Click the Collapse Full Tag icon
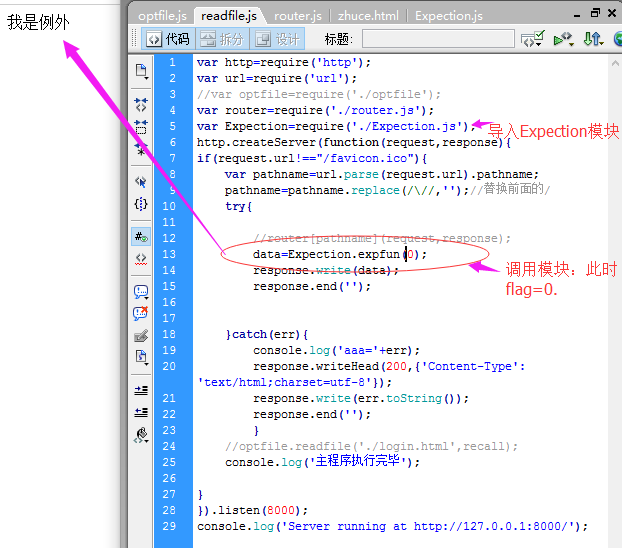 tap(141, 103)
